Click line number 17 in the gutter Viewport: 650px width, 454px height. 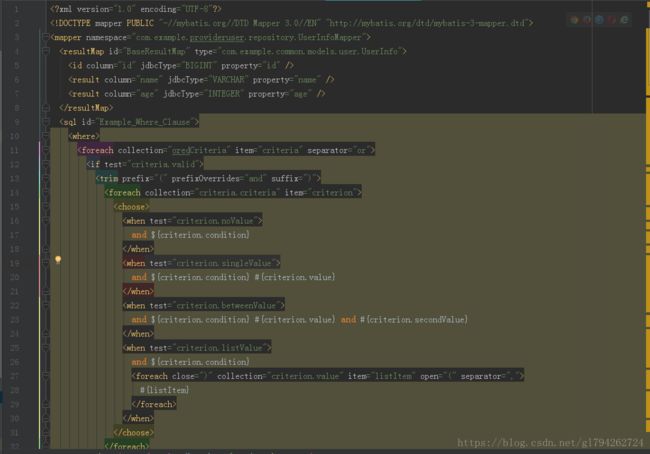tap(15, 235)
